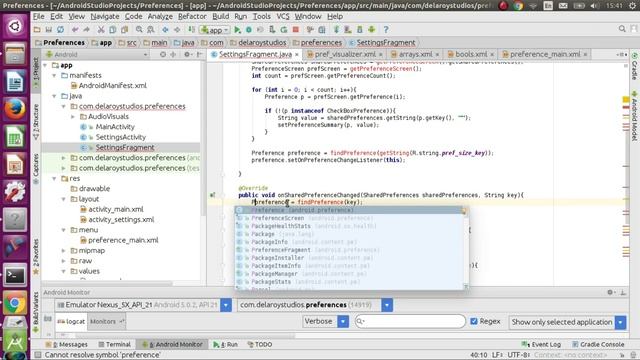
Task: Click the Find magnifier icon
Action: point(139,29)
